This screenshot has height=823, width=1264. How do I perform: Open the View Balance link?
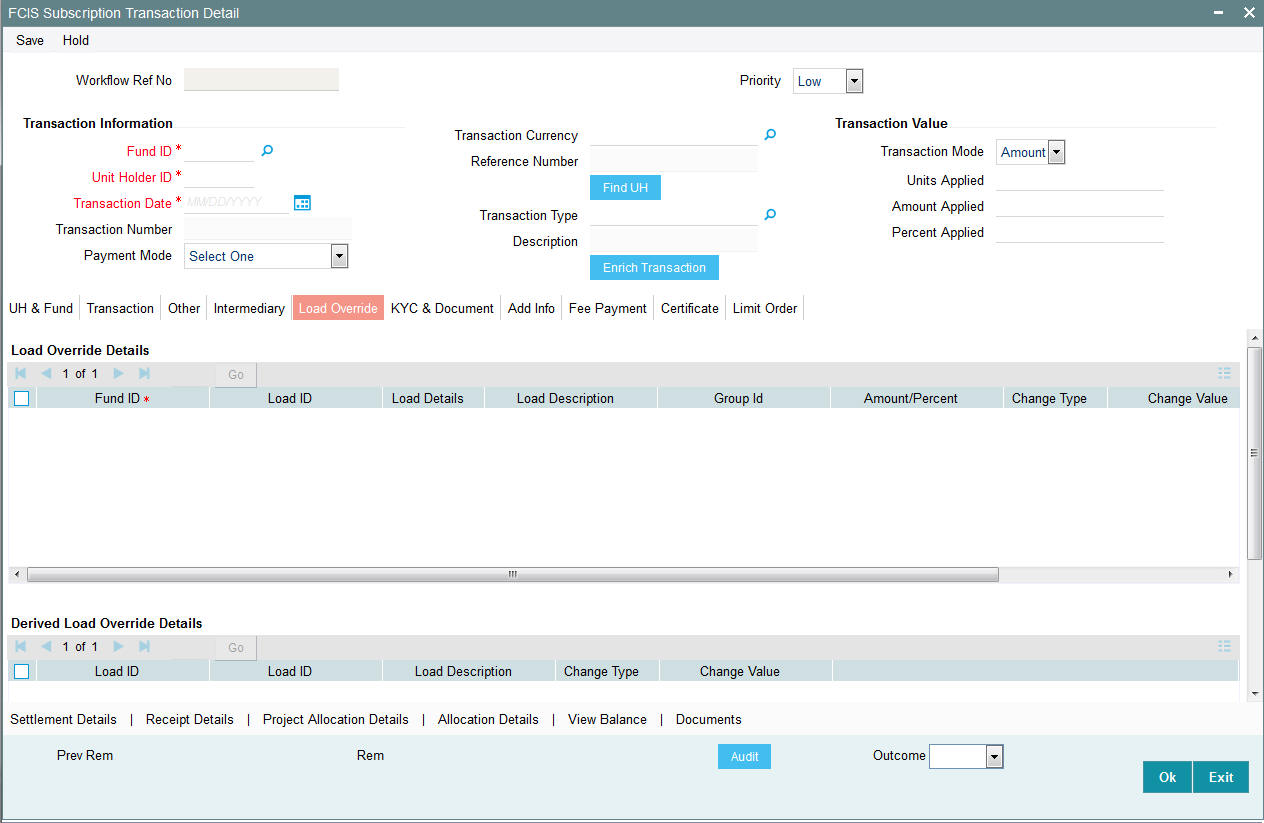pos(607,719)
